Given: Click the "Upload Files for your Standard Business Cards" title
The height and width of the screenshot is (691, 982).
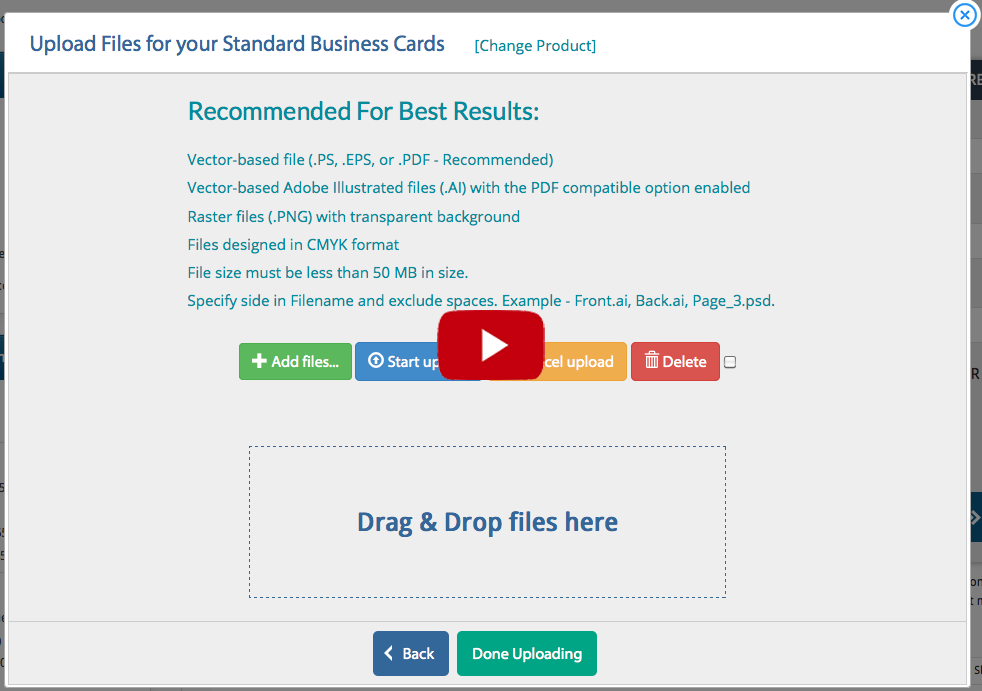Looking at the screenshot, I should (x=237, y=44).
